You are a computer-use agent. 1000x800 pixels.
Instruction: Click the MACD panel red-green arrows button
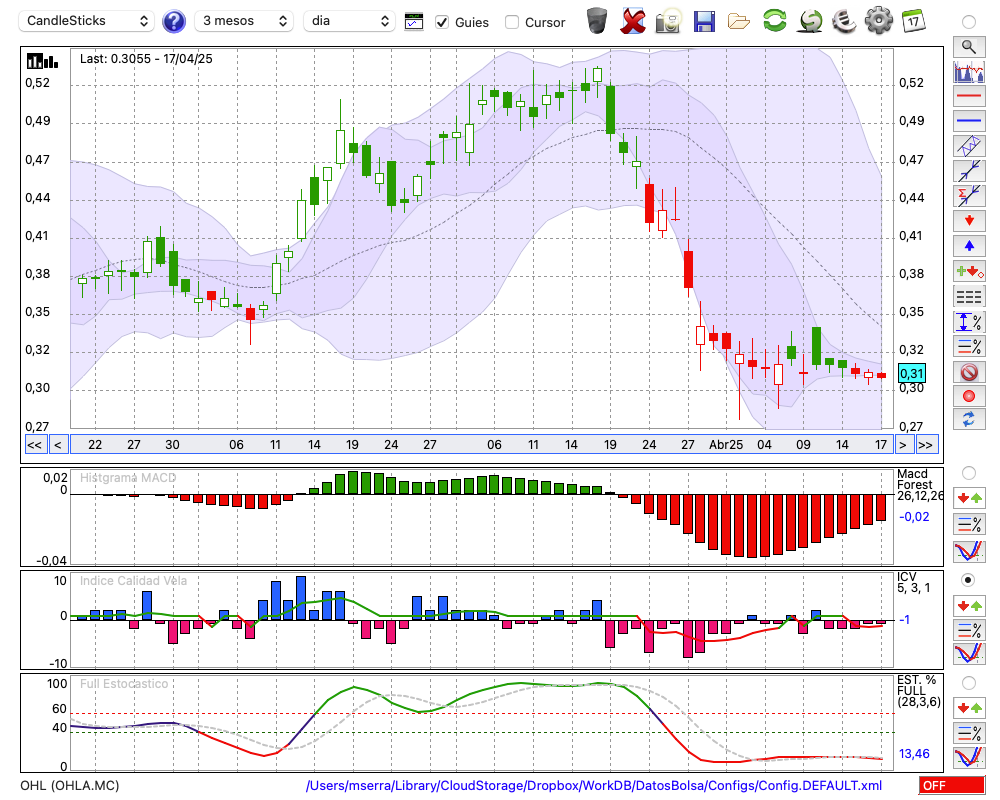point(969,498)
